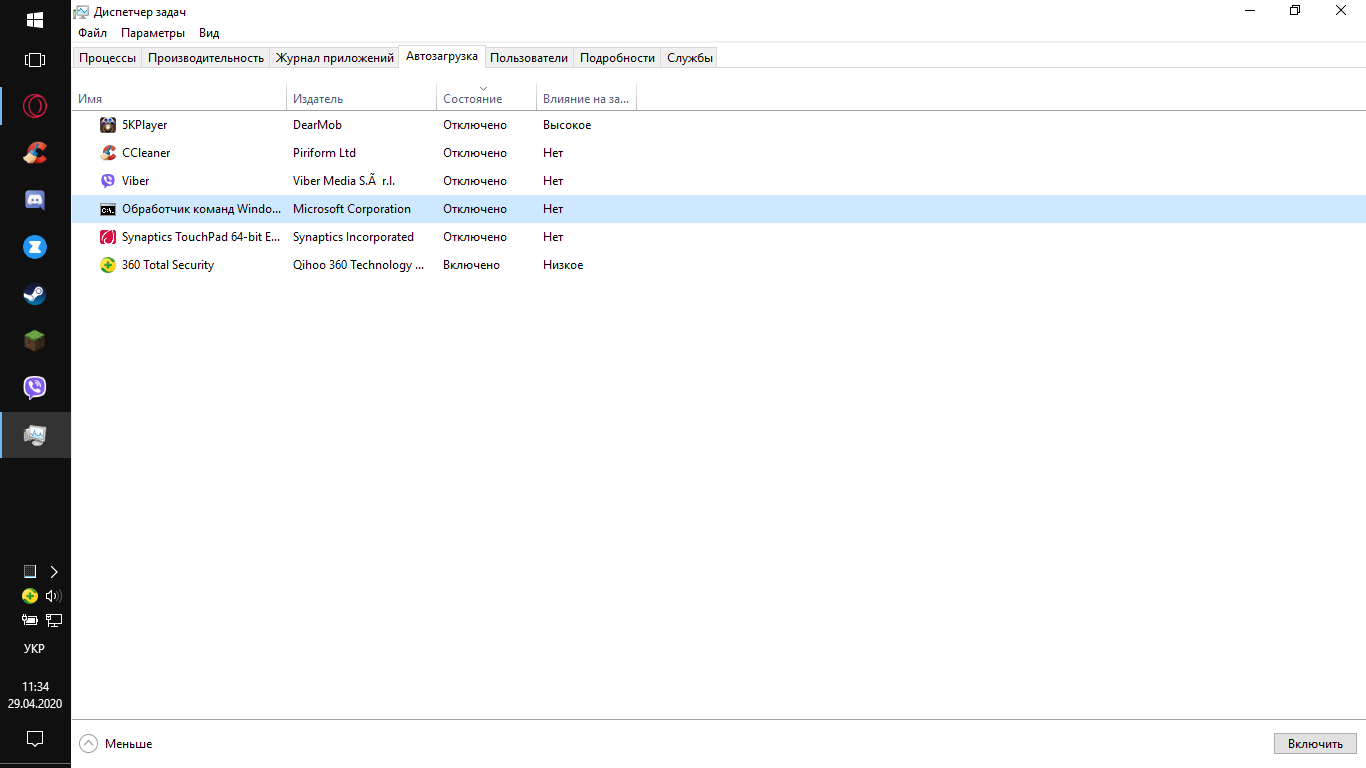Click the command processor cmd icon
This screenshot has width=1366, height=768.
[108, 209]
